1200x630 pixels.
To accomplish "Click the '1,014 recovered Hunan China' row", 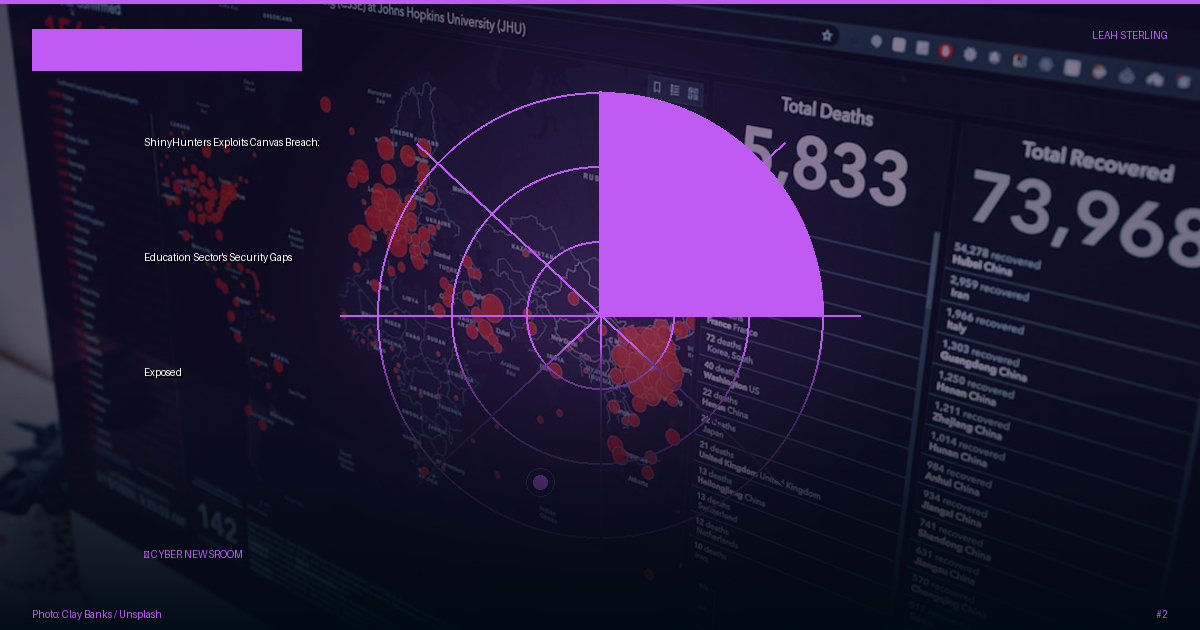I will 966,450.
